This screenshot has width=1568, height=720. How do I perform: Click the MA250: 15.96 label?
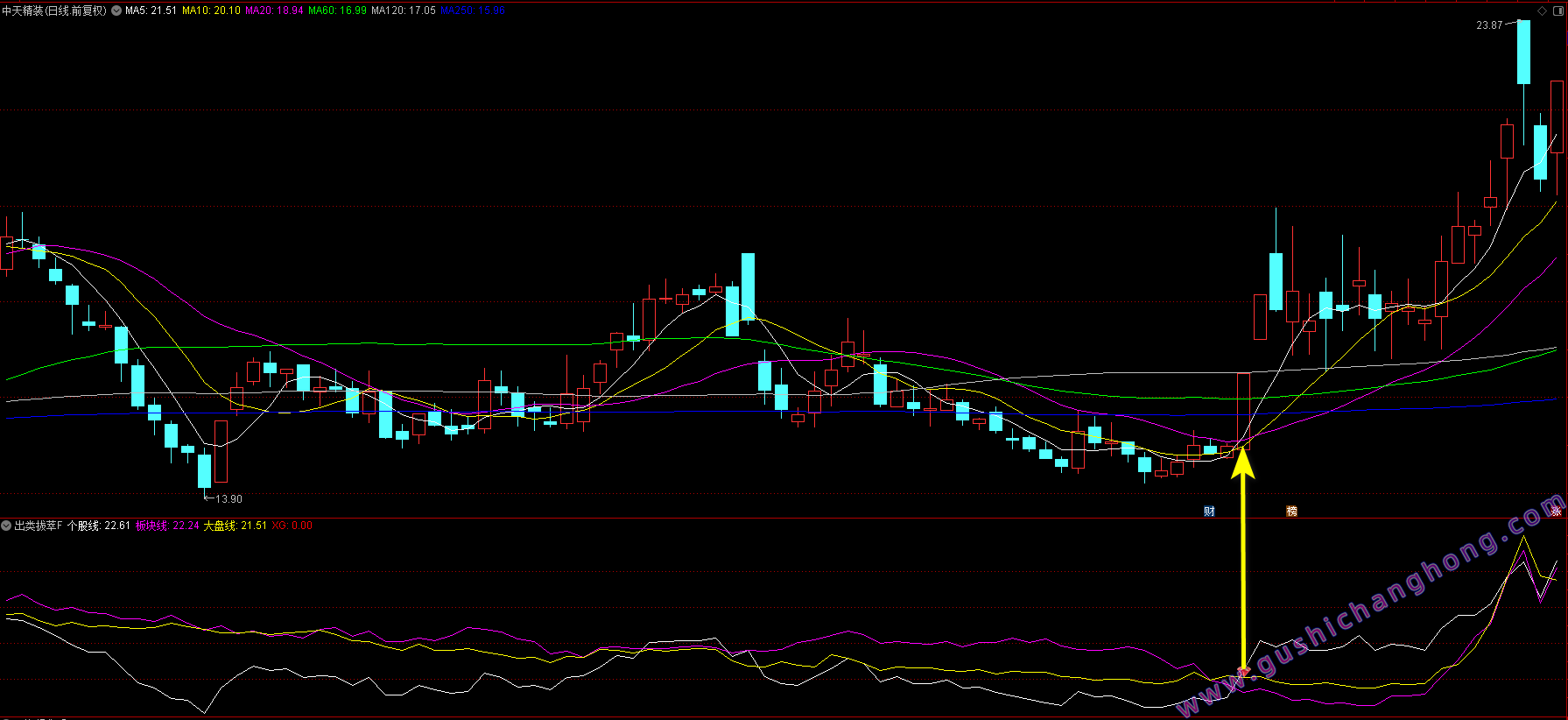(473, 11)
